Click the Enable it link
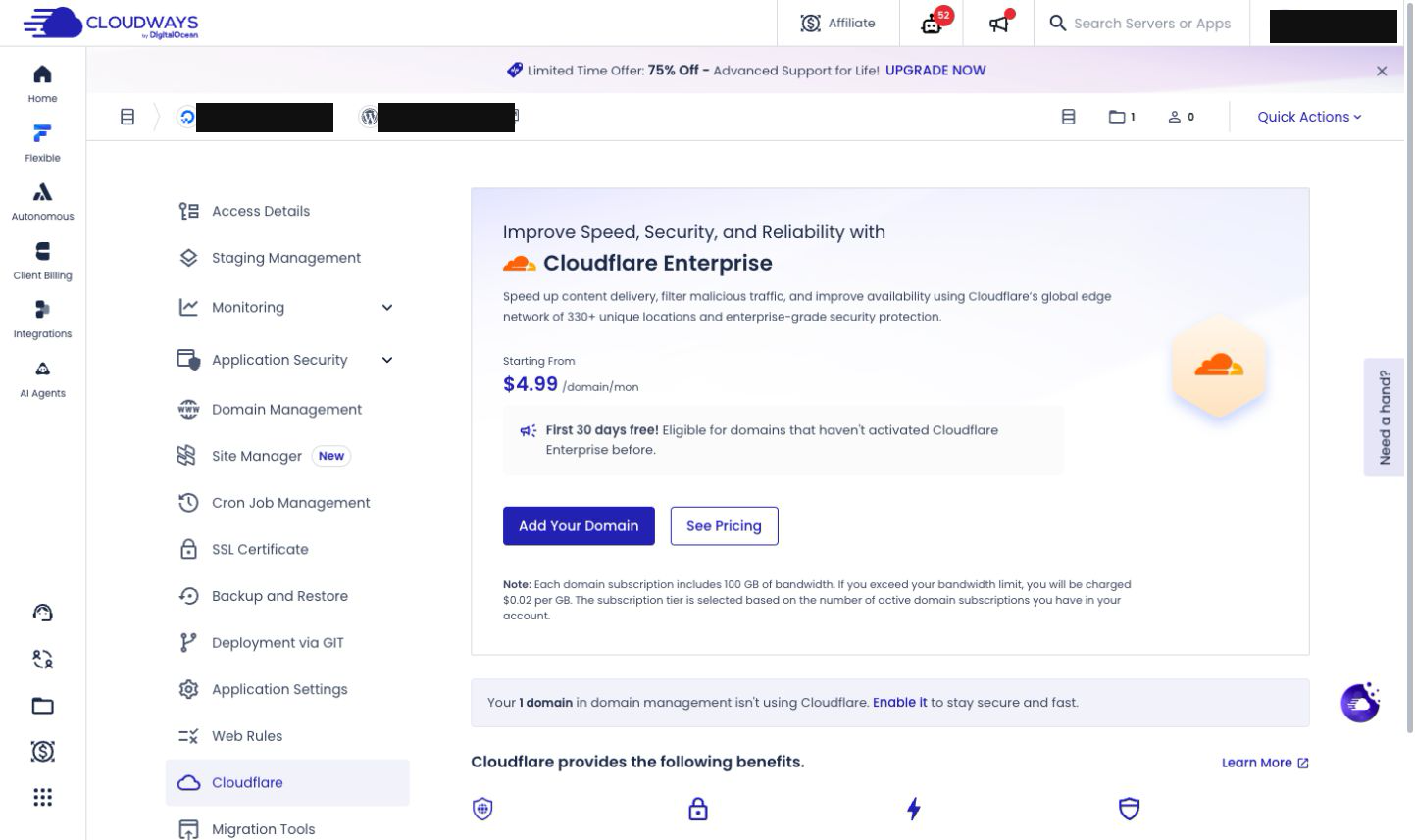This screenshot has width=1415, height=840. coord(899,703)
